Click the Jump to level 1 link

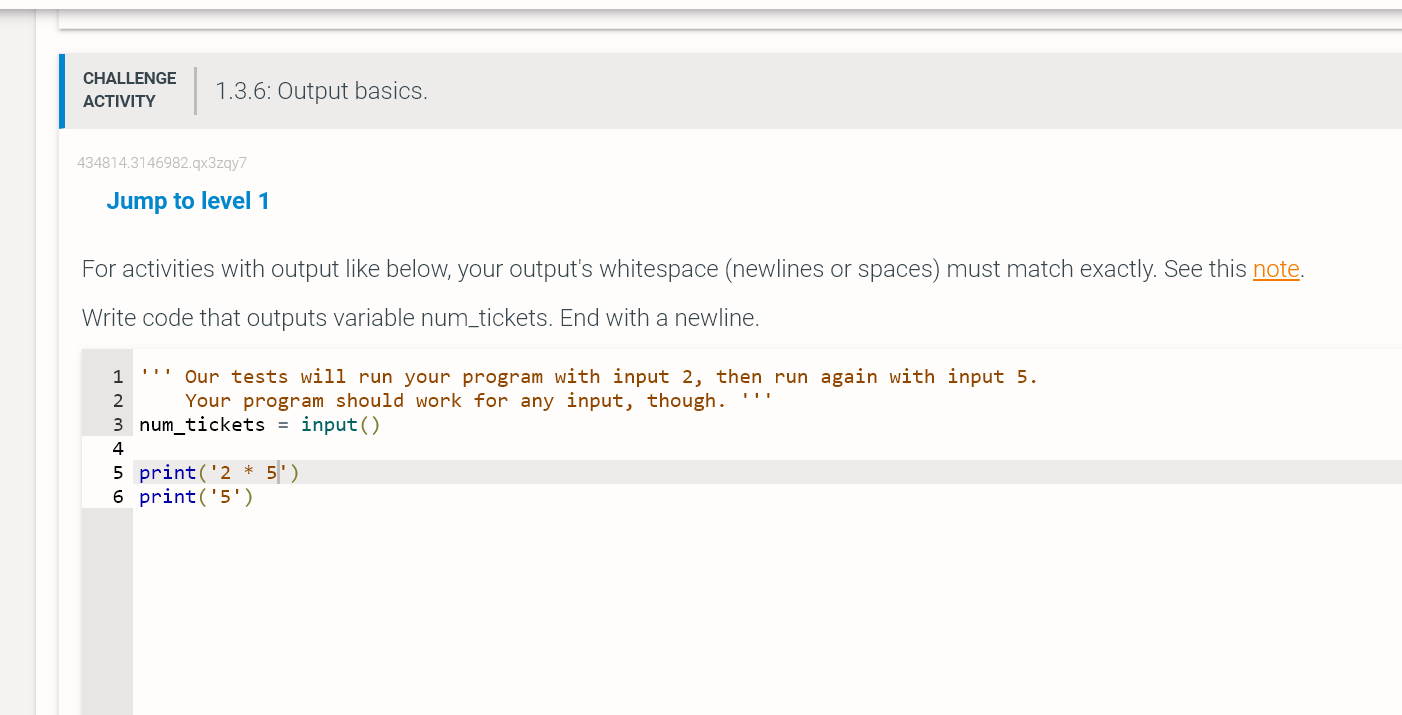coord(188,200)
